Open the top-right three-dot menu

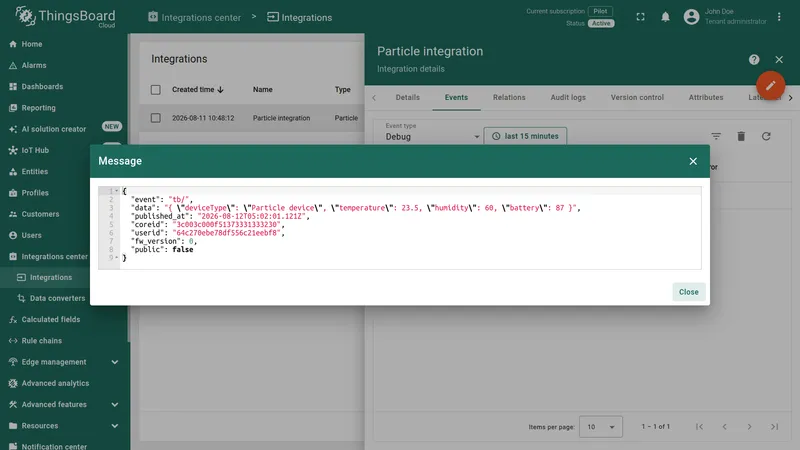(x=779, y=17)
